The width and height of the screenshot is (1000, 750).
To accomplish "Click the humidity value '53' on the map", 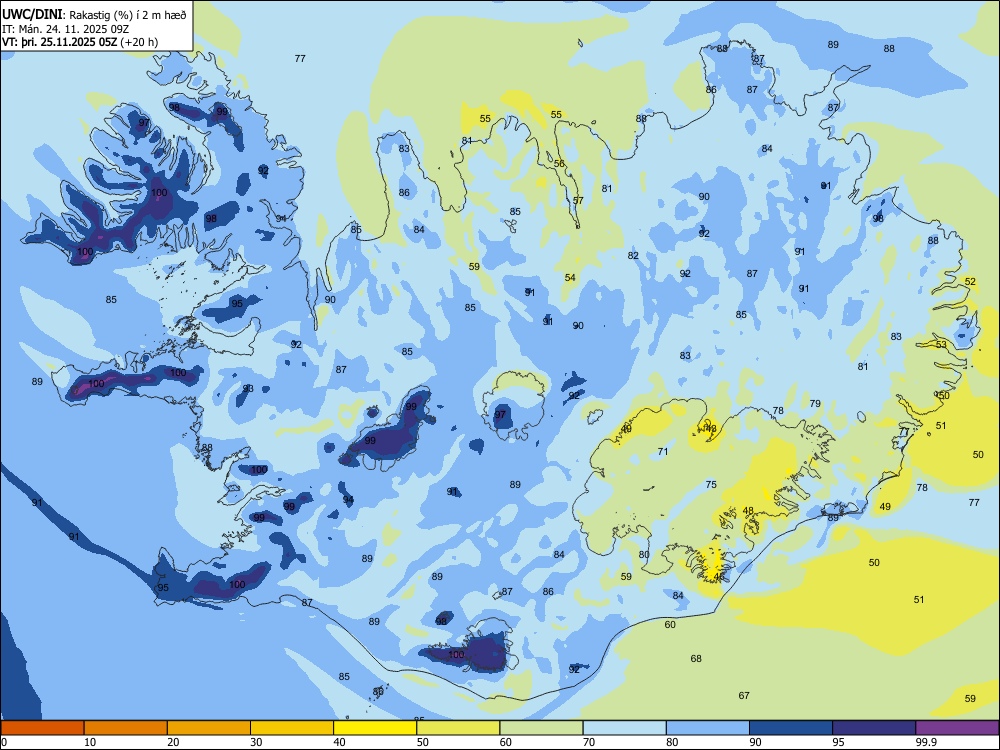I will (941, 345).
